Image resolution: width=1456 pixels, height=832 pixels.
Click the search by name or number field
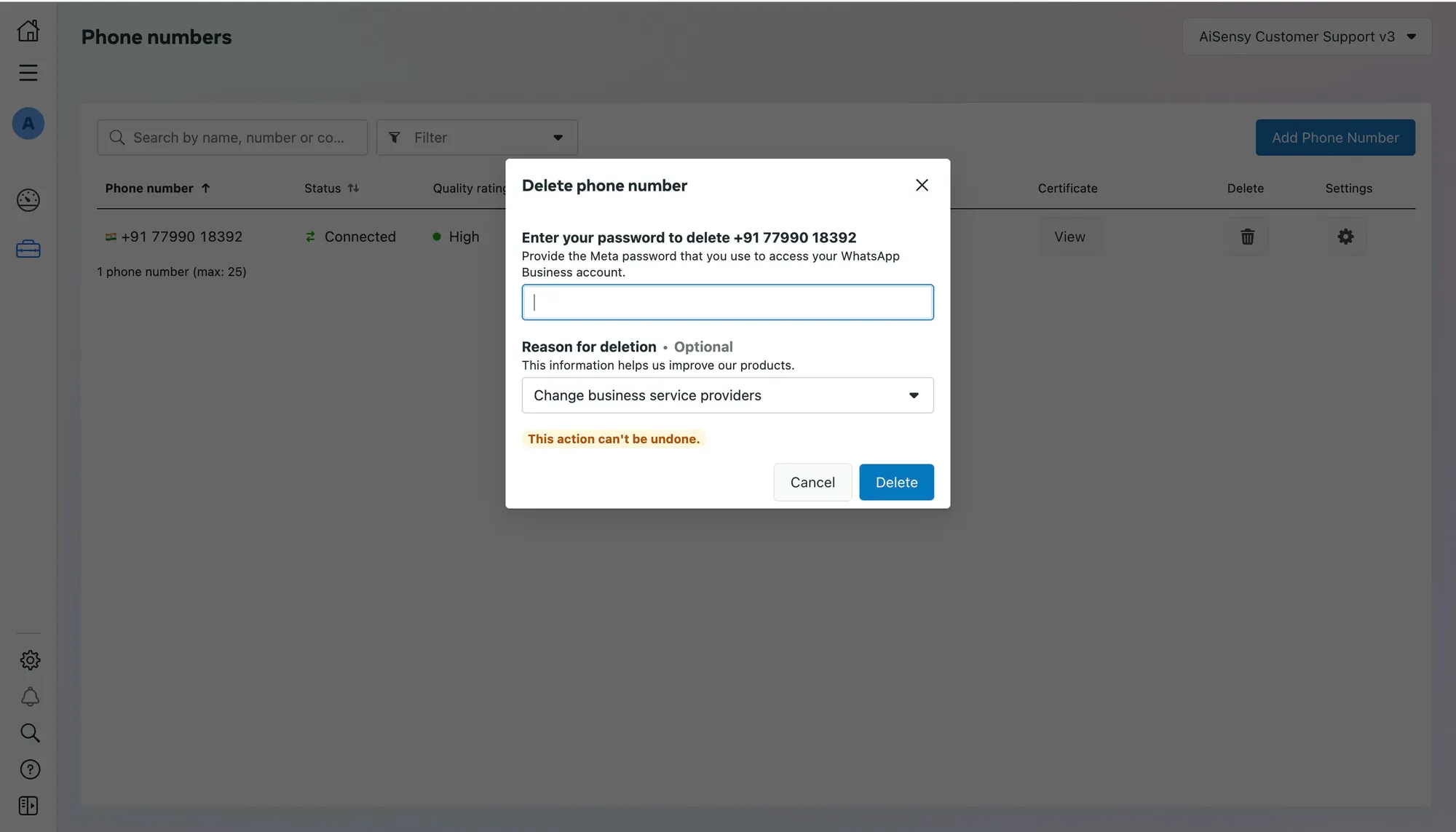point(232,138)
